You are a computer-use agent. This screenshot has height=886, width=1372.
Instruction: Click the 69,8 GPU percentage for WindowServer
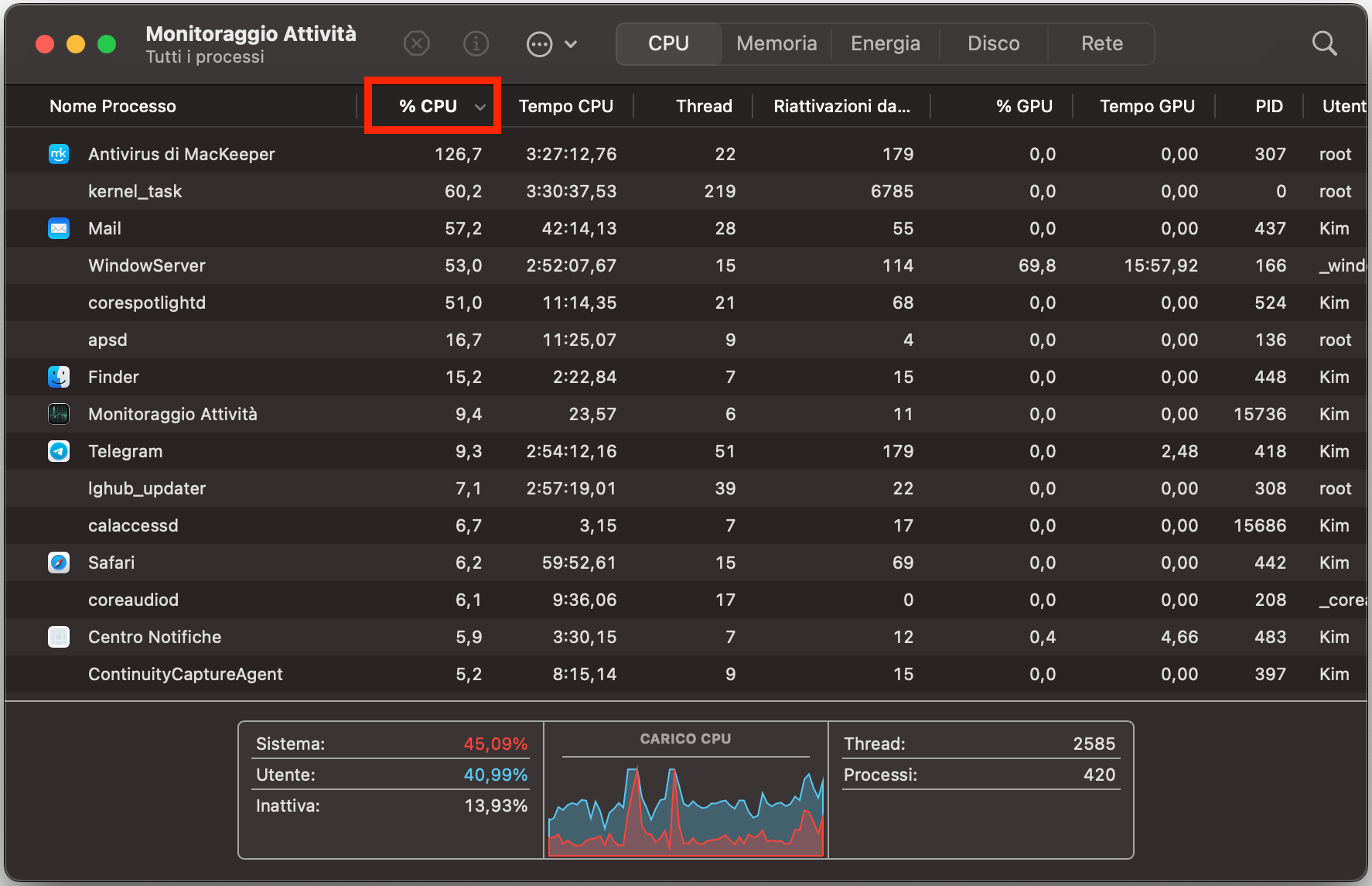click(1037, 265)
